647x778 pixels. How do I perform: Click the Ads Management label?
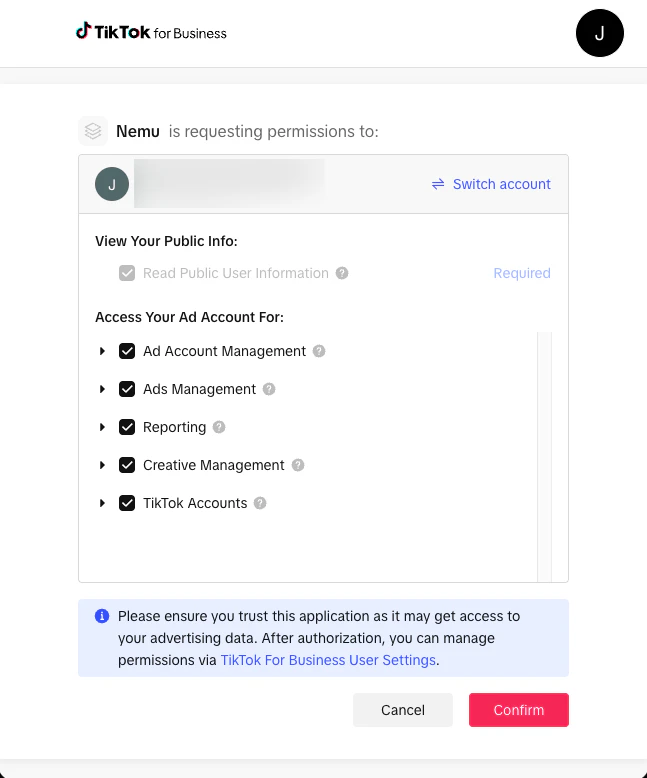[x=199, y=389]
